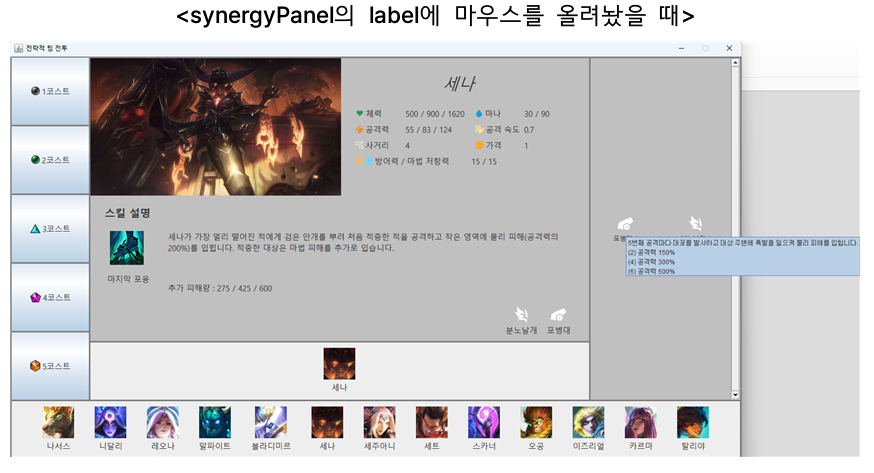
Task: Click the 마지막 포옹 skill icon
Action: tap(127, 248)
